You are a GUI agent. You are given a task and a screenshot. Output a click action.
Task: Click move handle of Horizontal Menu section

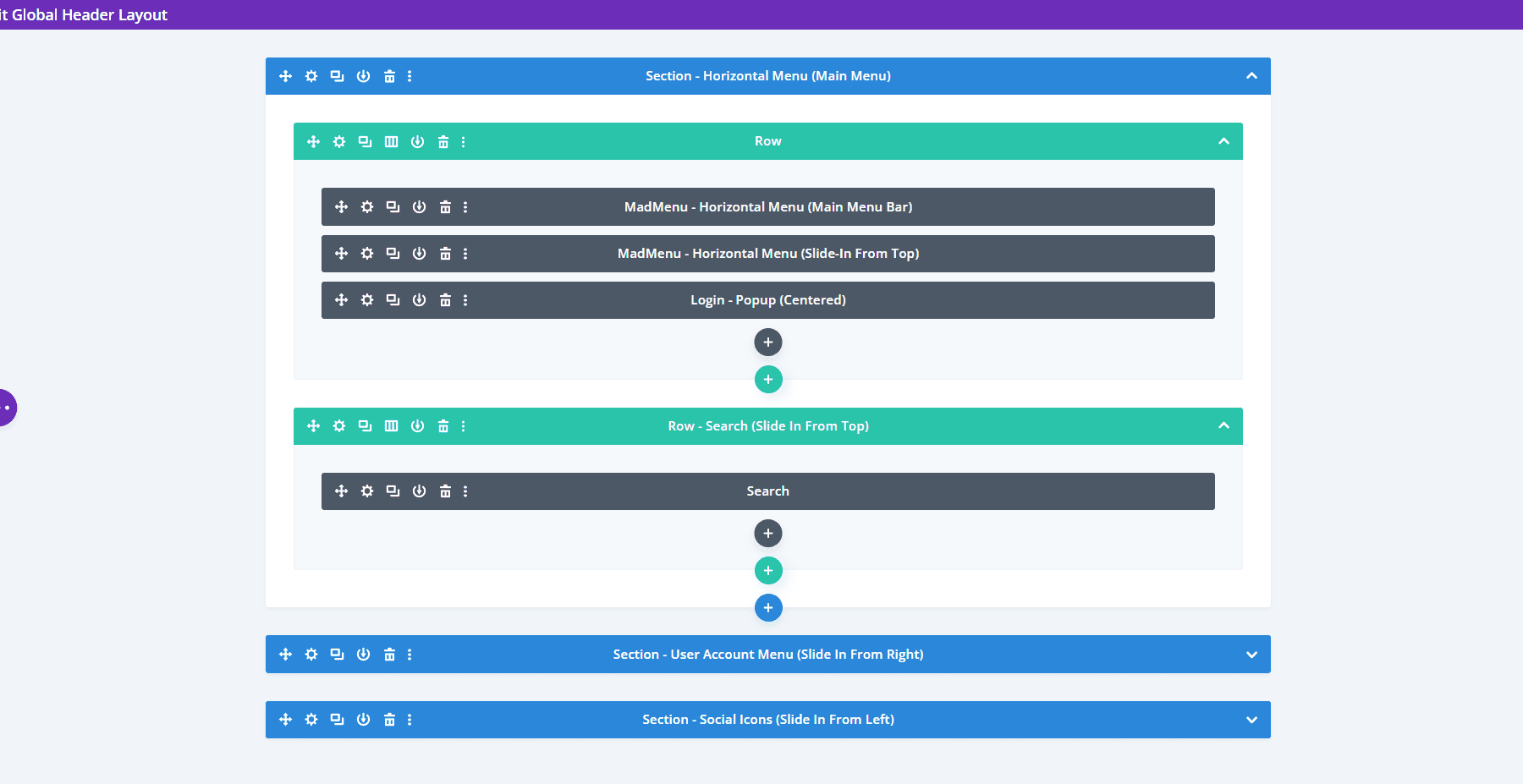tap(285, 76)
